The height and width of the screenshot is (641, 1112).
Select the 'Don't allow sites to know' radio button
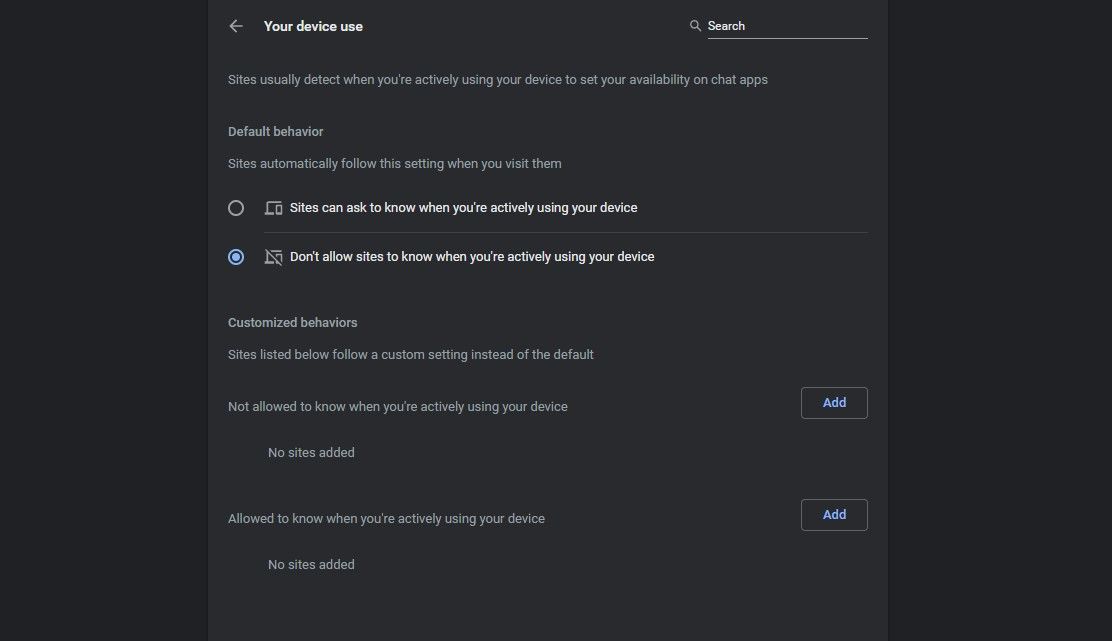[236, 256]
